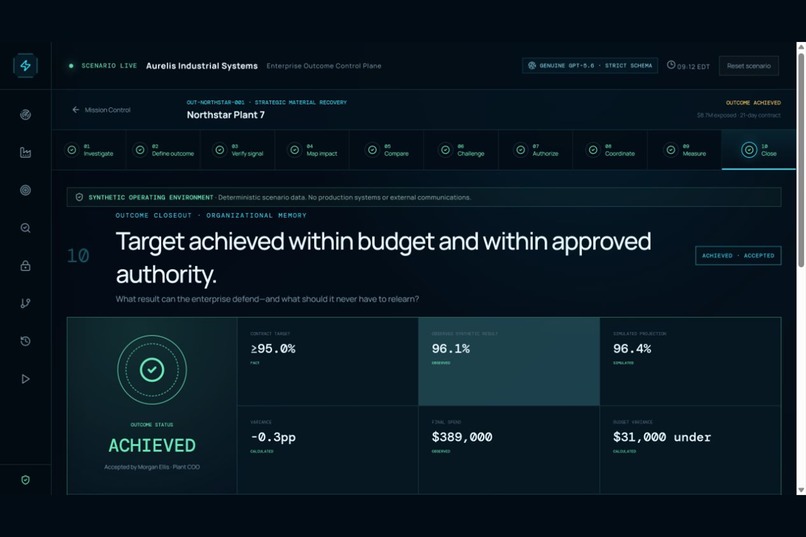Click the Northstar Plant 7 heading
Viewport: 806px width, 537px height.
point(226,115)
